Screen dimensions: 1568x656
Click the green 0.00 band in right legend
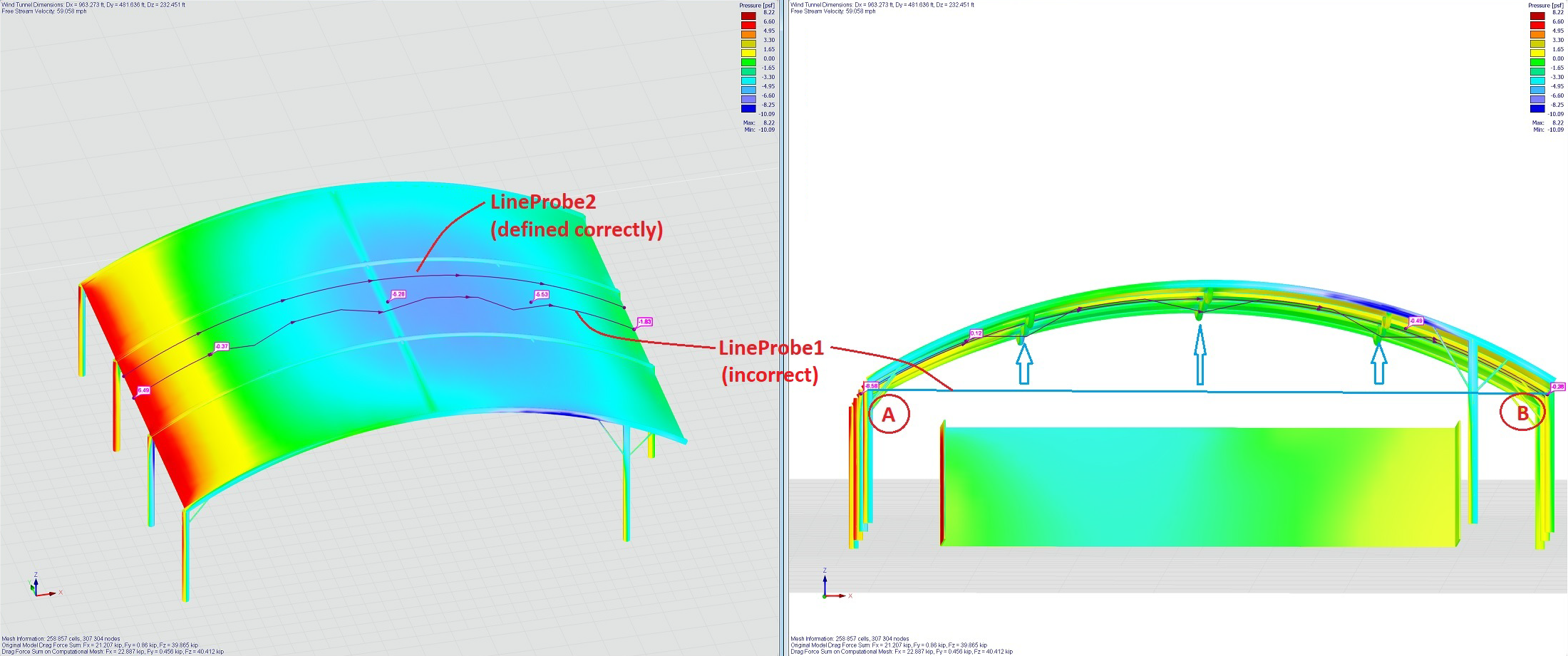[1537, 61]
